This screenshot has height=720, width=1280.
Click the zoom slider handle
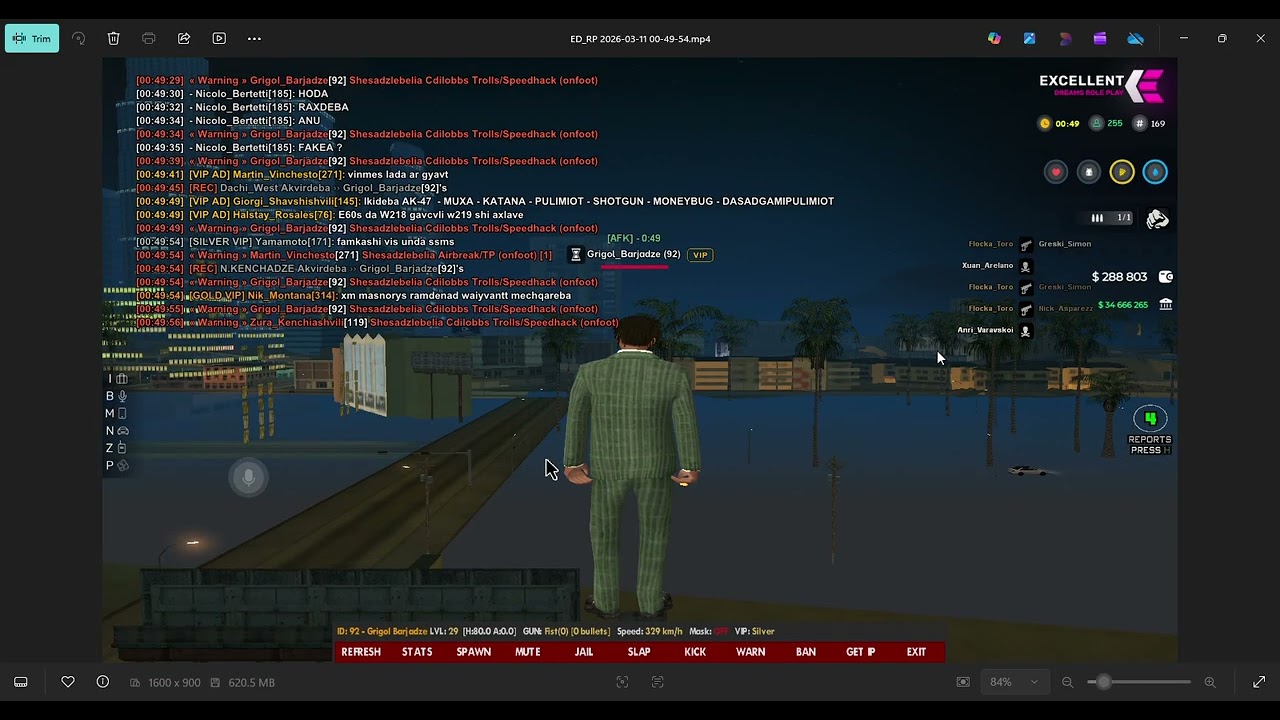[x=1104, y=682]
